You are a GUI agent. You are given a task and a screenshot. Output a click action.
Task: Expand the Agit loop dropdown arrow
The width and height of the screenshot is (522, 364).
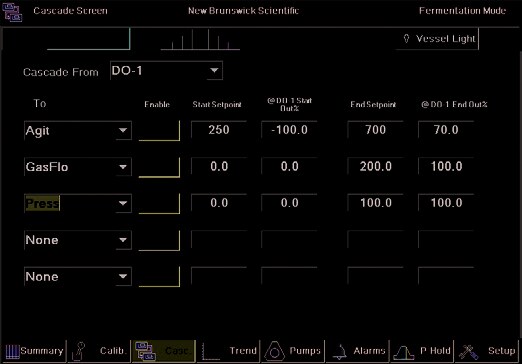pos(123,130)
